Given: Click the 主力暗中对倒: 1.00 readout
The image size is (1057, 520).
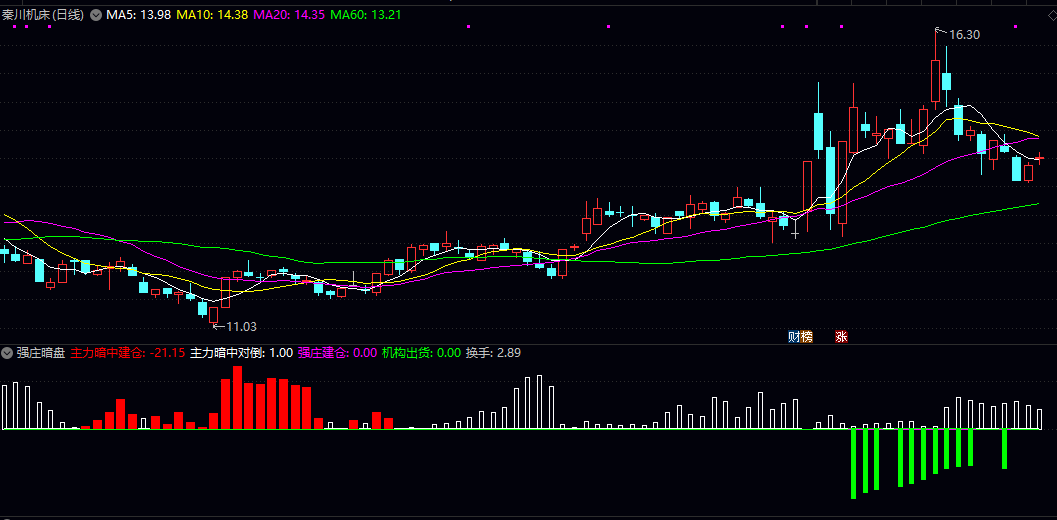Looking at the screenshot, I should pyautogui.click(x=242, y=352).
